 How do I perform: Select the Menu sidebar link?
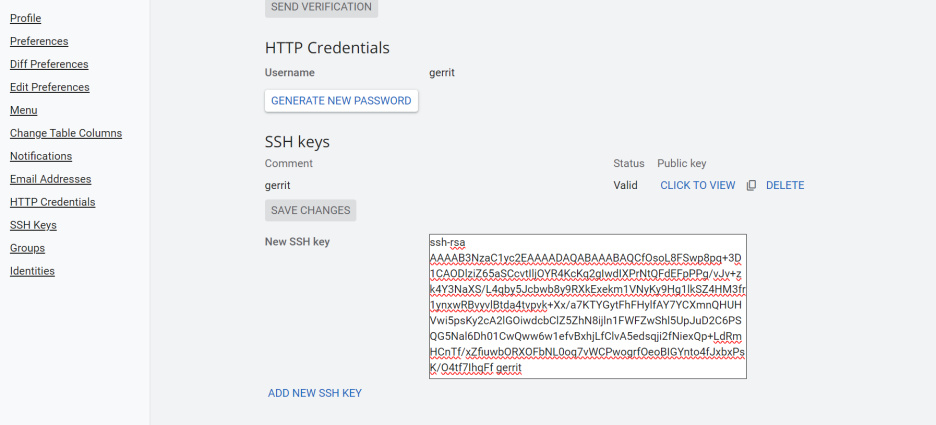(24, 110)
